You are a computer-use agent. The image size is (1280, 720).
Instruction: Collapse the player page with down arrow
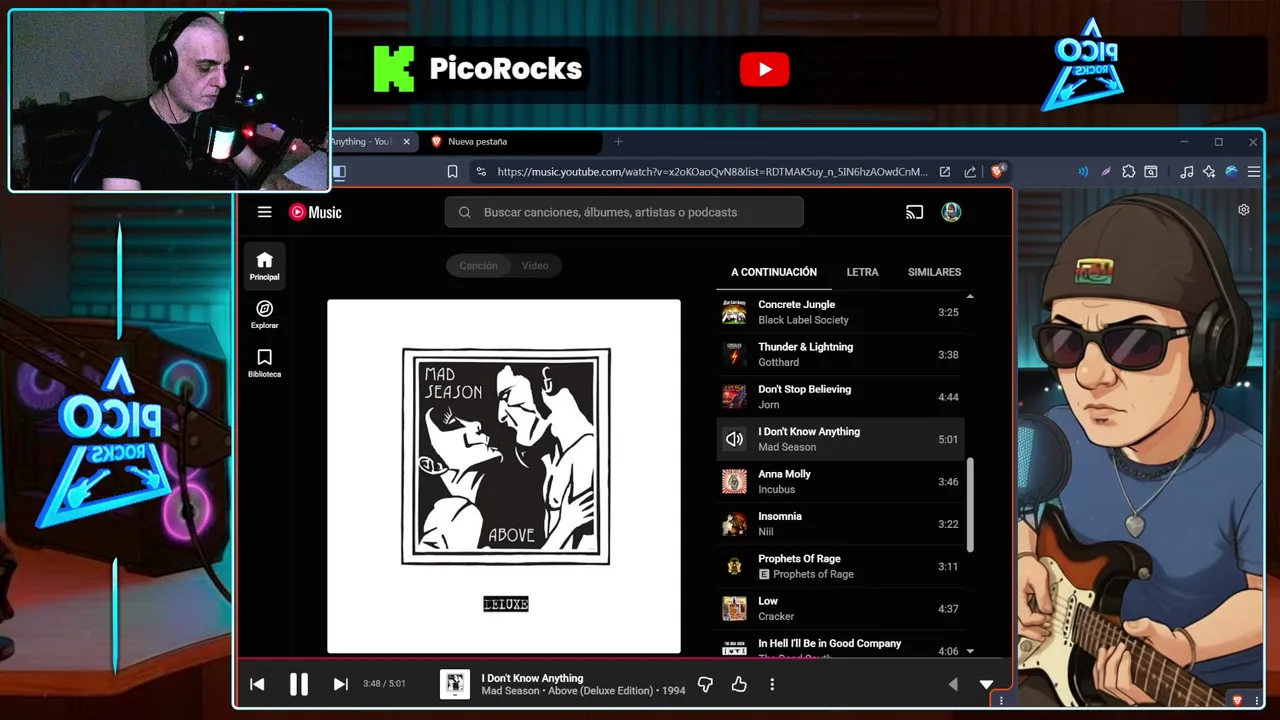click(986, 685)
